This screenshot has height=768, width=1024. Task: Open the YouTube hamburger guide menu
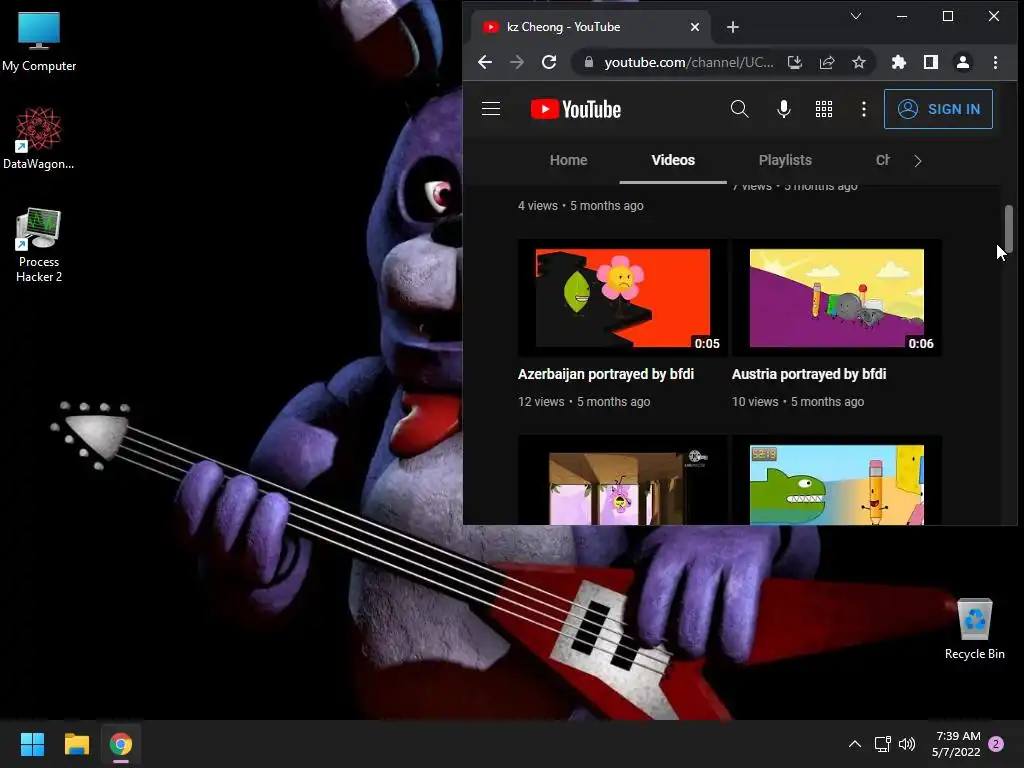(491, 108)
